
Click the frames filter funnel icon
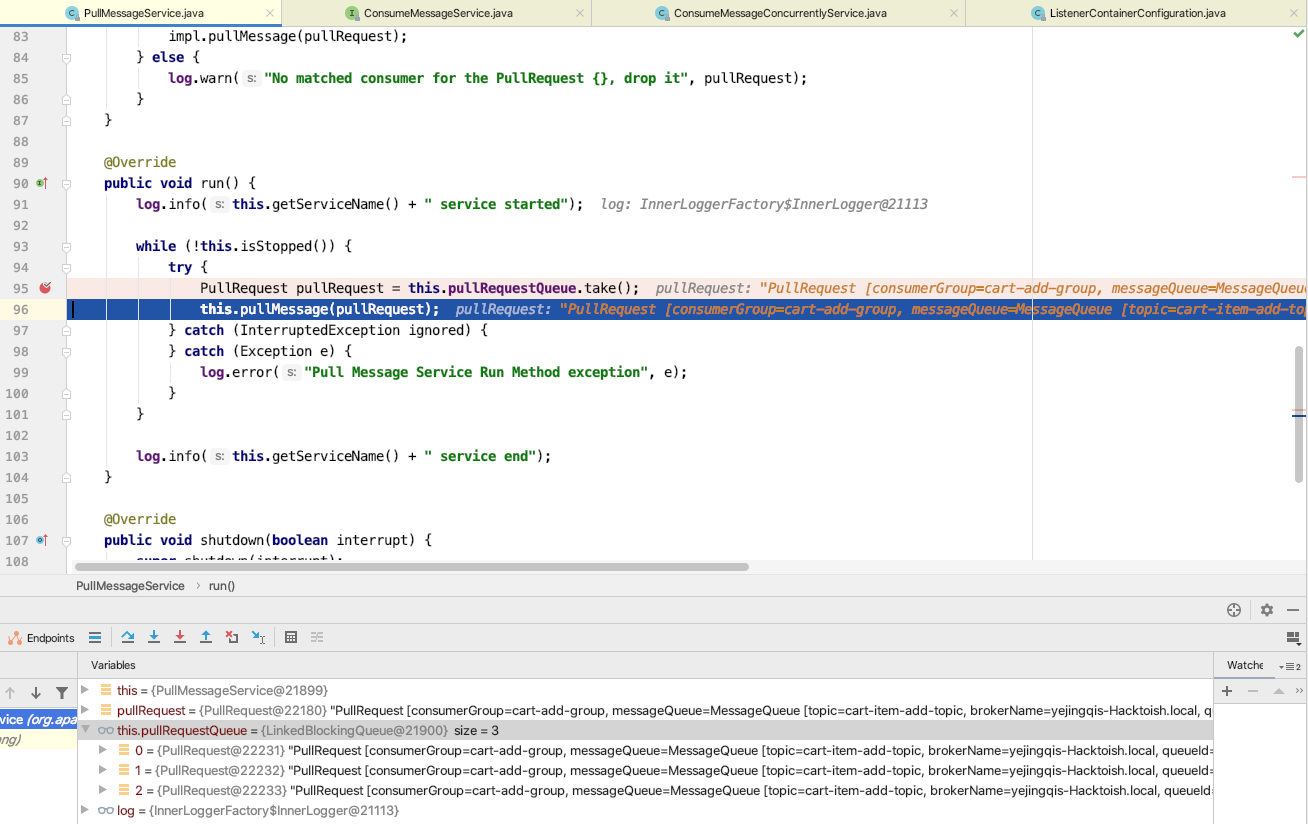click(62, 693)
